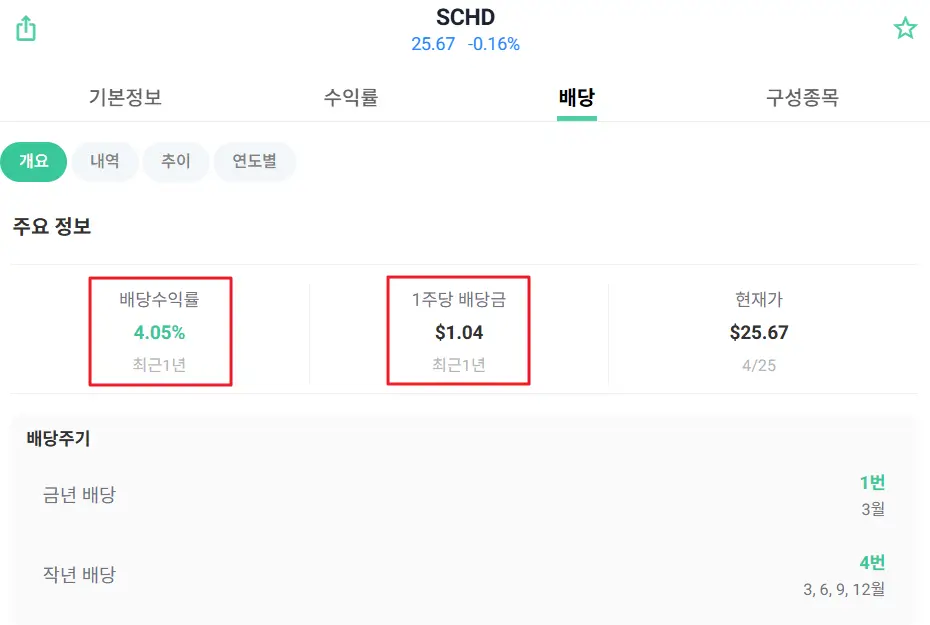The height and width of the screenshot is (625, 930).
Task: Open the 연도별 yearly chip
Action: [x=254, y=161]
